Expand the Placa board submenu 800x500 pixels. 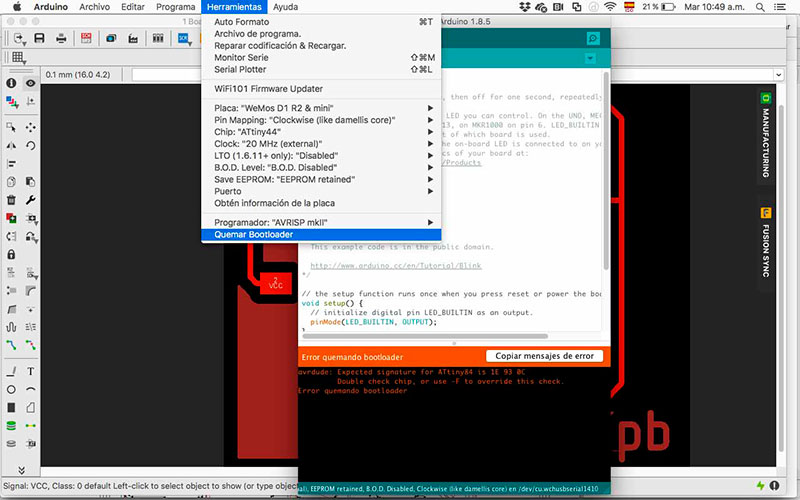point(321,108)
